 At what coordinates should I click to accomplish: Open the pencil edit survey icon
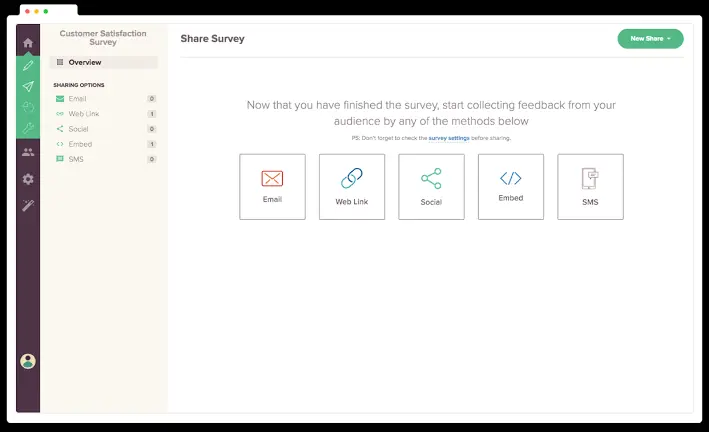click(x=28, y=65)
